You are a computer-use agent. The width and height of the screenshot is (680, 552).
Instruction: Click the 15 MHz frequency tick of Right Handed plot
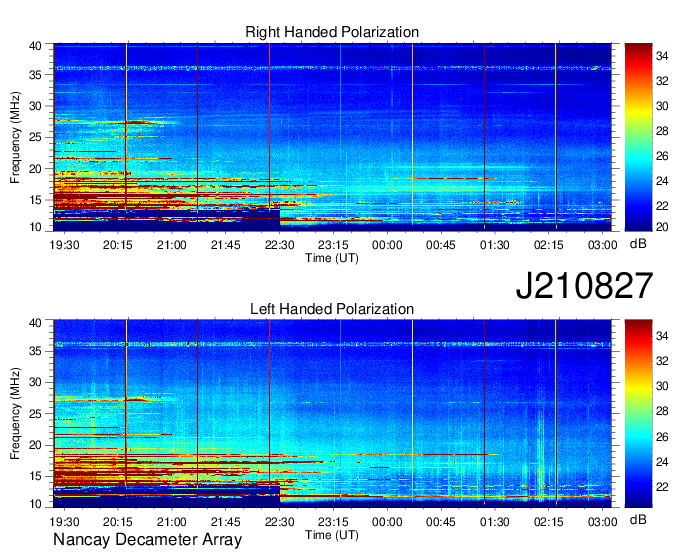[35, 200]
